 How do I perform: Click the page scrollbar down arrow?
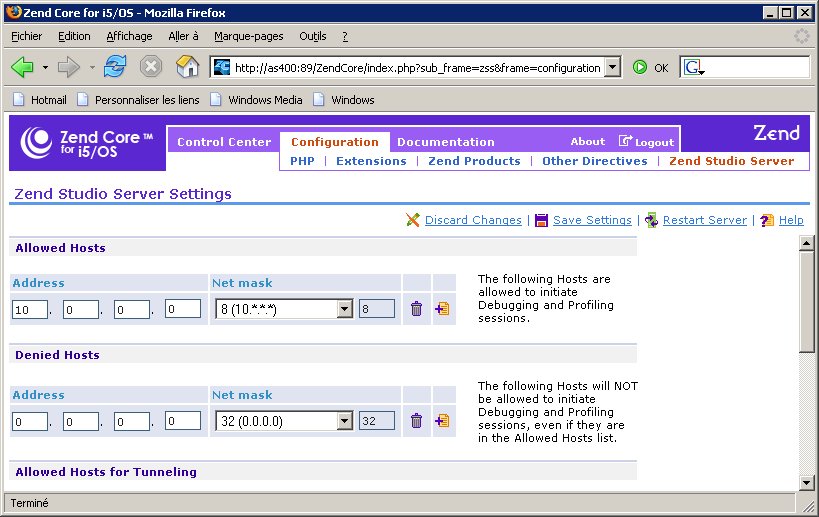(x=806, y=483)
